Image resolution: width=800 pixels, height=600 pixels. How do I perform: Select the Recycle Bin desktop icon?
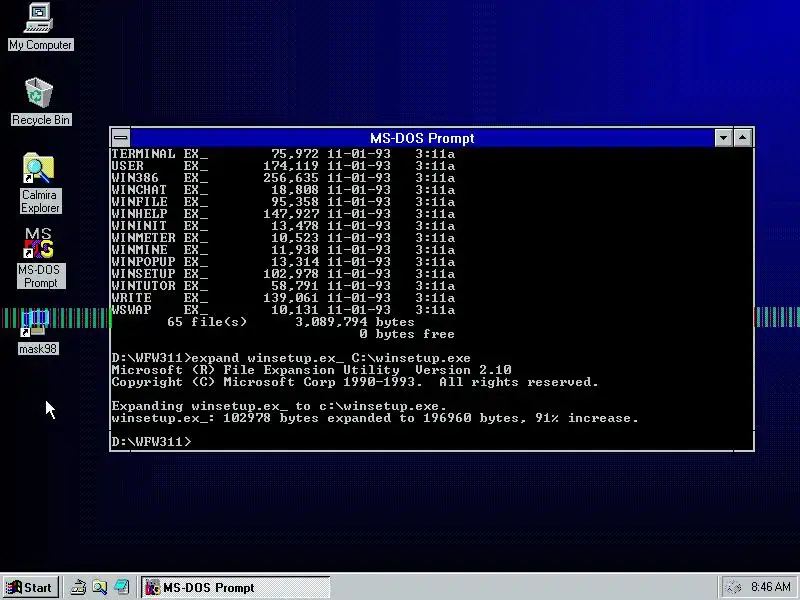coord(40,101)
